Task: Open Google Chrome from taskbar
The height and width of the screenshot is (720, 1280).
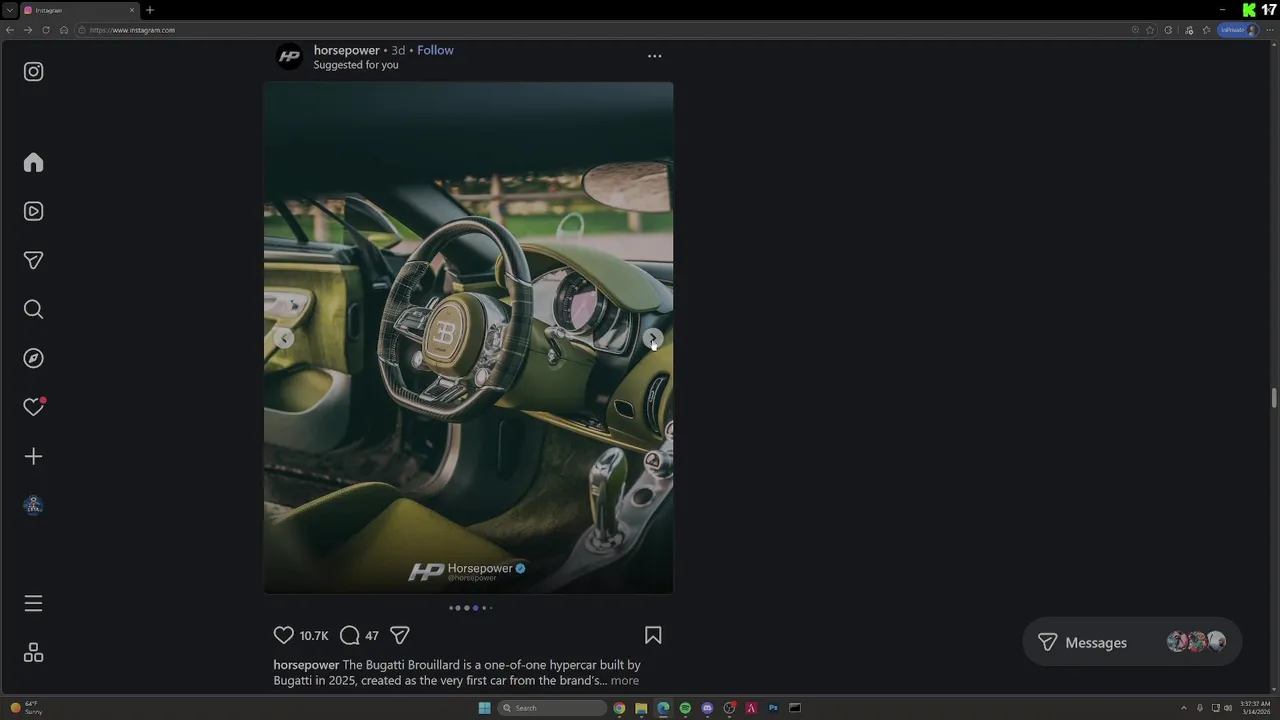Action: [x=619, y=708]
